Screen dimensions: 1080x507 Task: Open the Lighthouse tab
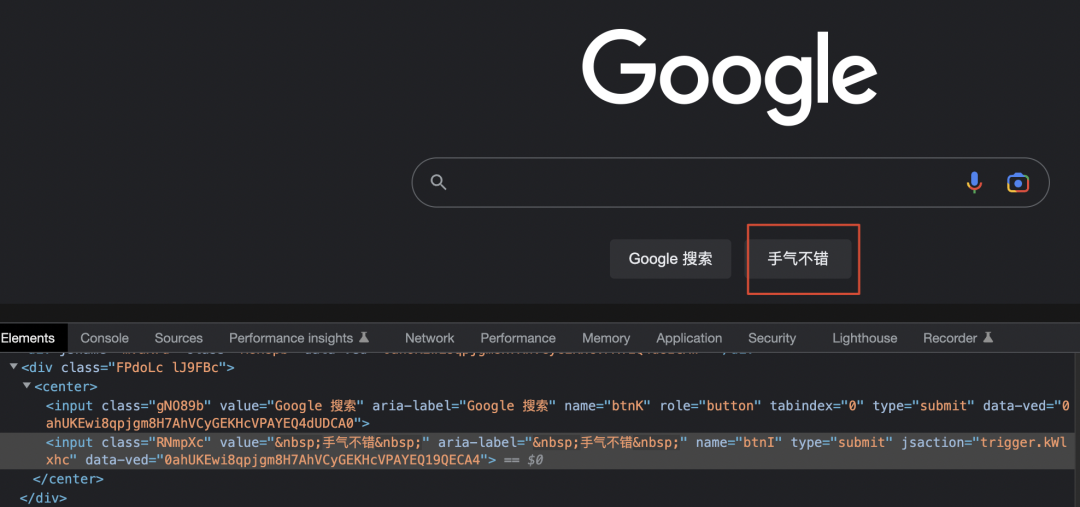point(864,338)
